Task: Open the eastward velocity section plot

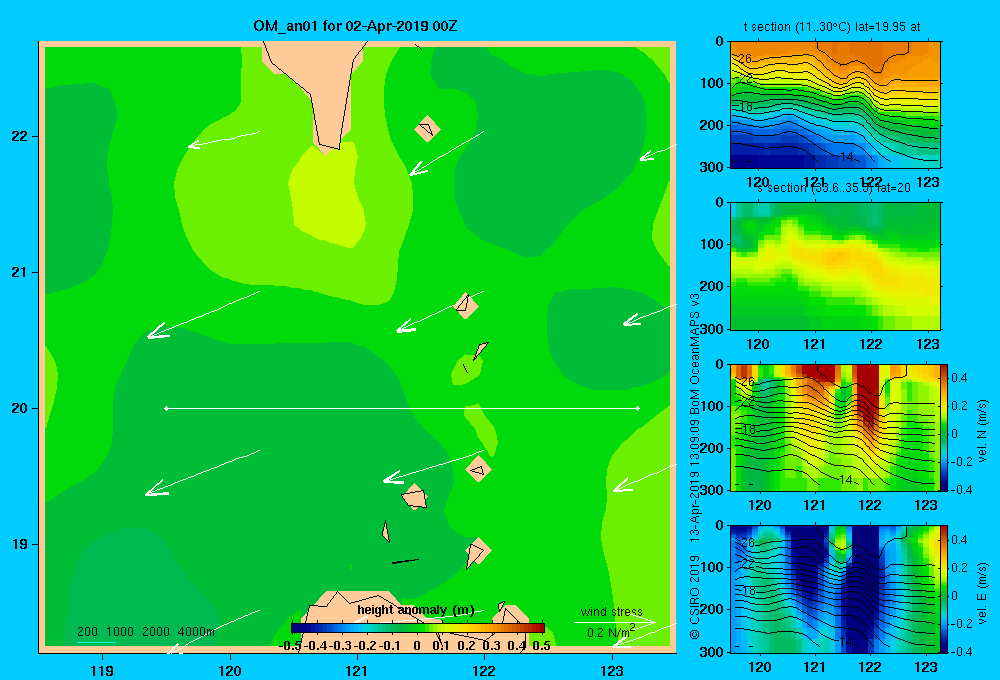Action: pyautogui.click(x=835, y=589)
